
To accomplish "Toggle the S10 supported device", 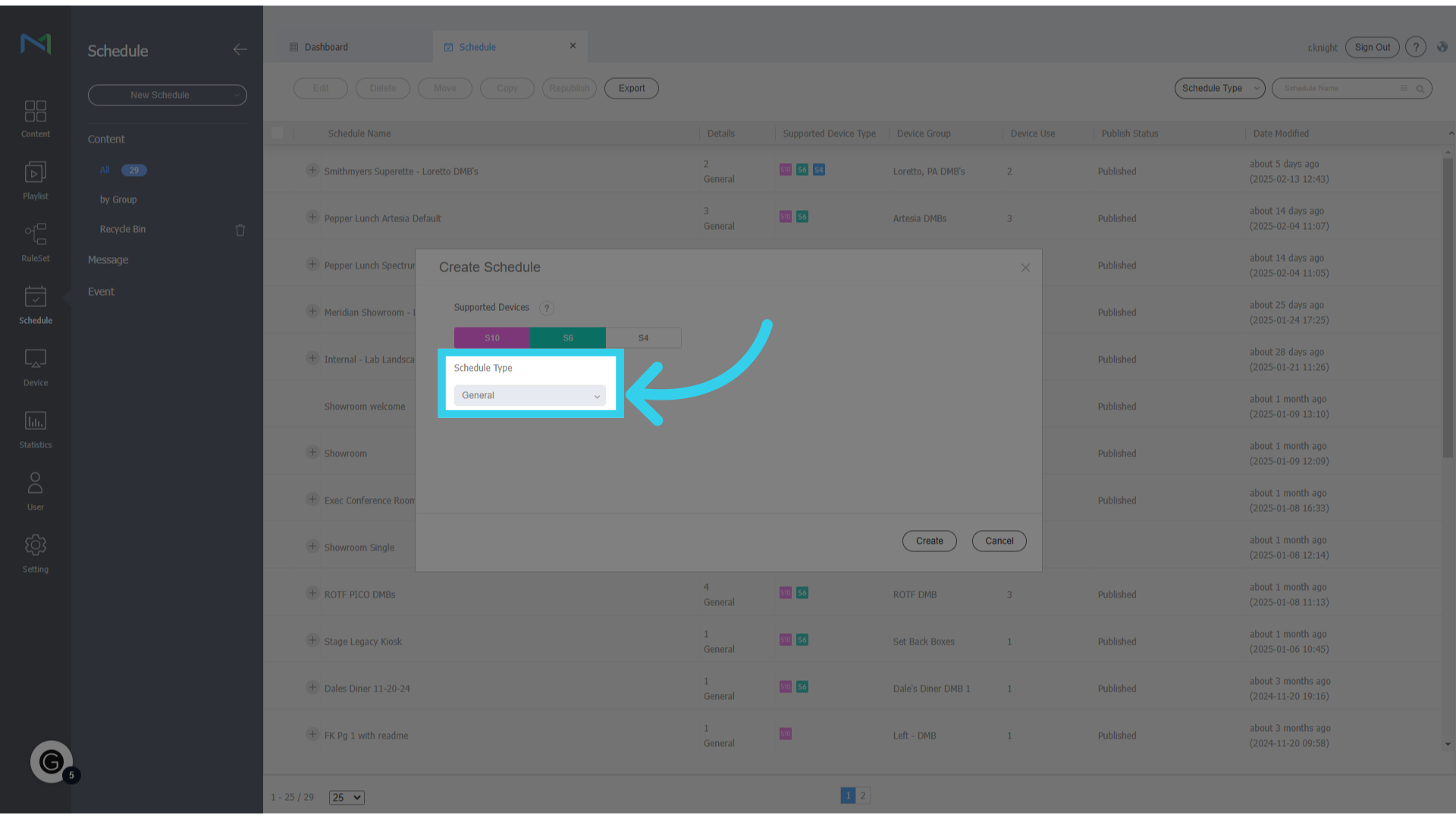I will coord(492,338).
